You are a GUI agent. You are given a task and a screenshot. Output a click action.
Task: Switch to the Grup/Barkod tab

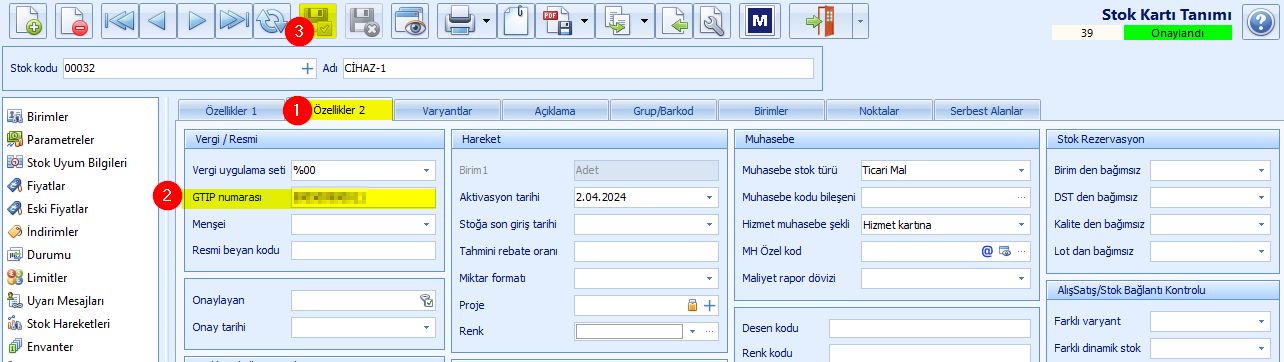tap(663, 111)
